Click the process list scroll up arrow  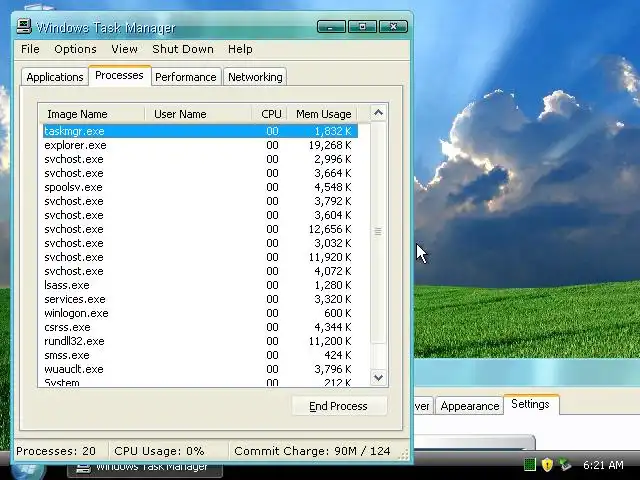(x=378, y=113)
